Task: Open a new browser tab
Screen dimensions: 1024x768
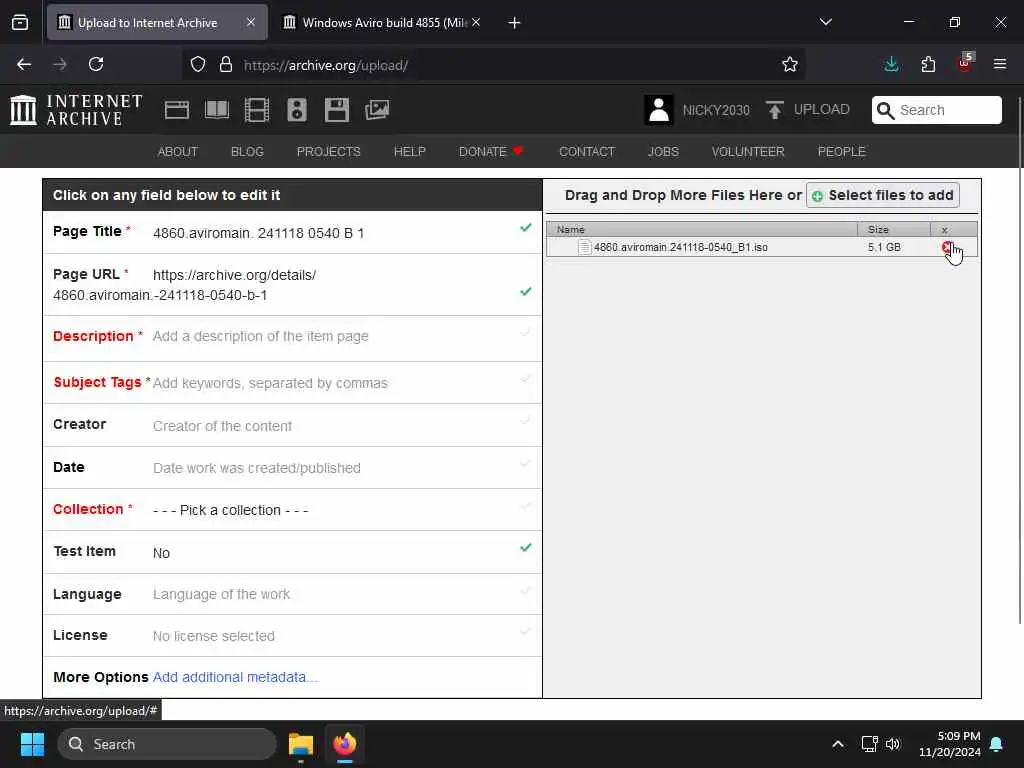Action: coord(514,23)
